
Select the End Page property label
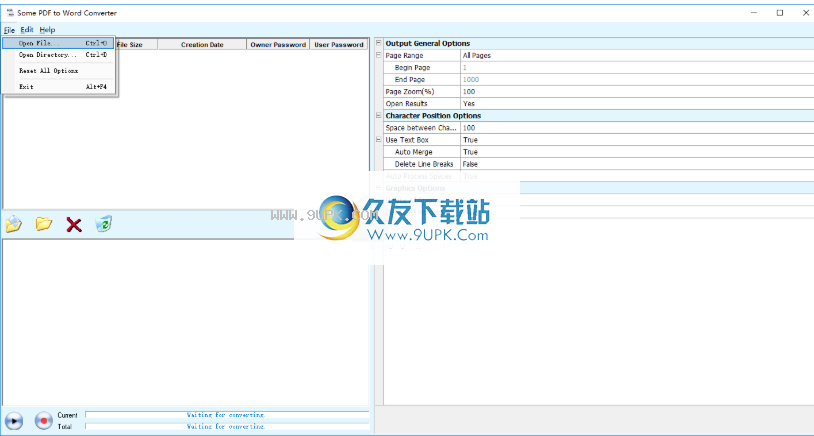click(x=410, y=79)
